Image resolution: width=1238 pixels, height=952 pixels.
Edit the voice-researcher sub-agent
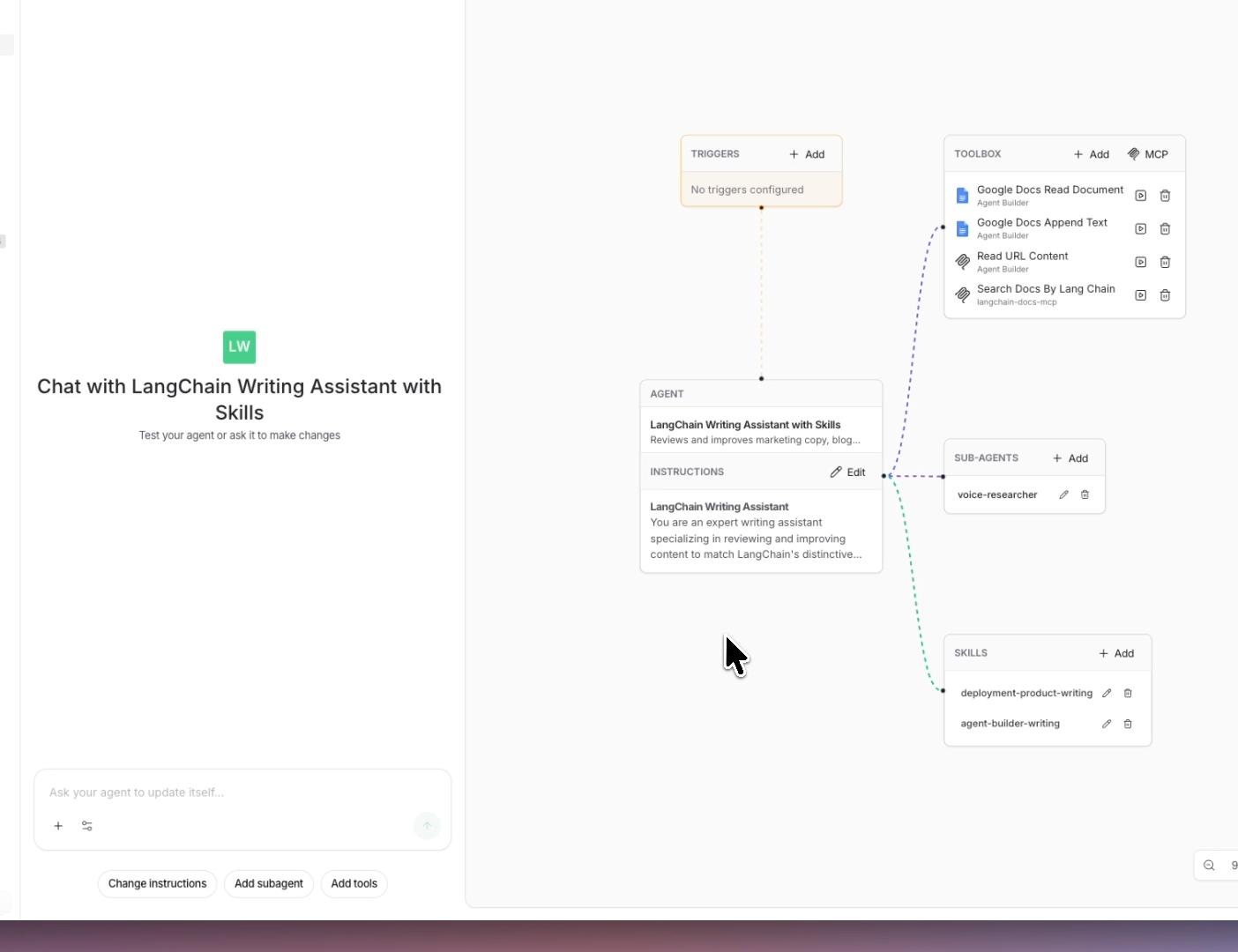click(x=1063, y=495)
